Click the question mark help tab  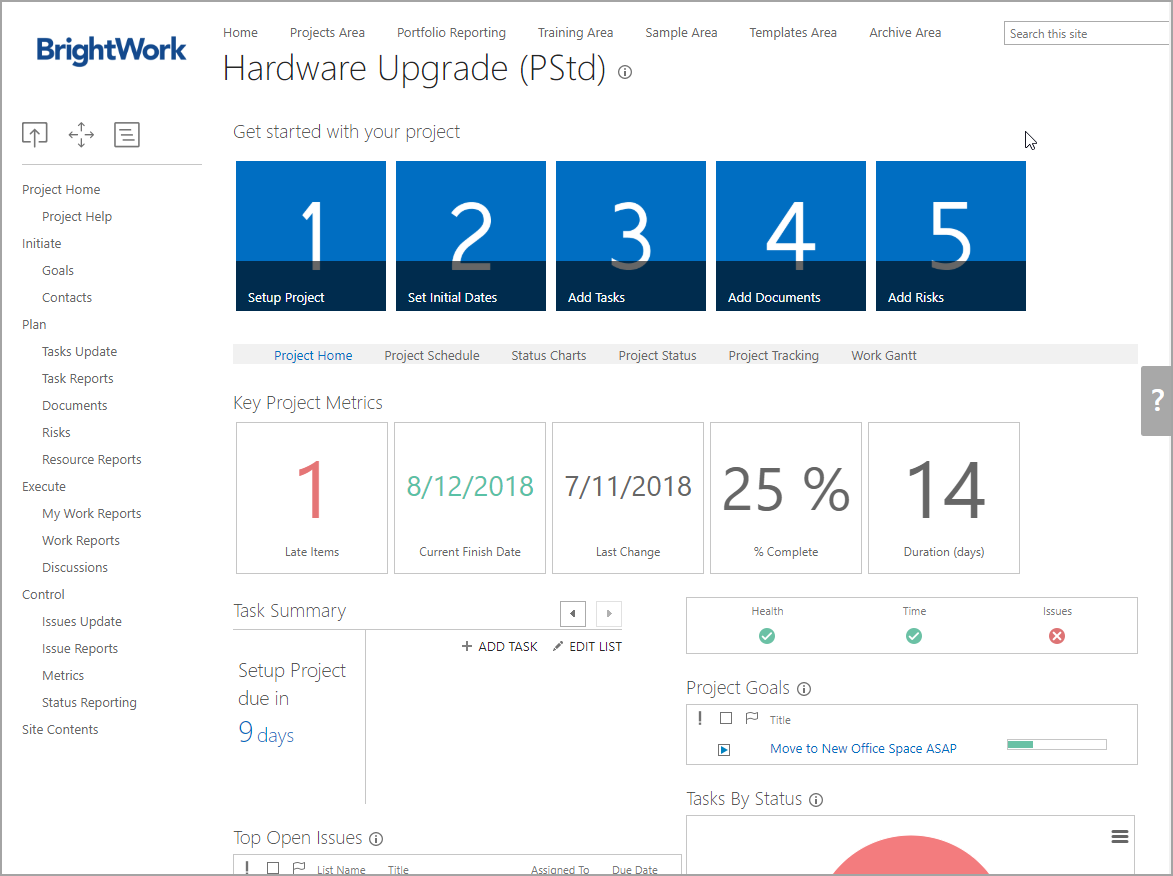coord(1157,400)
